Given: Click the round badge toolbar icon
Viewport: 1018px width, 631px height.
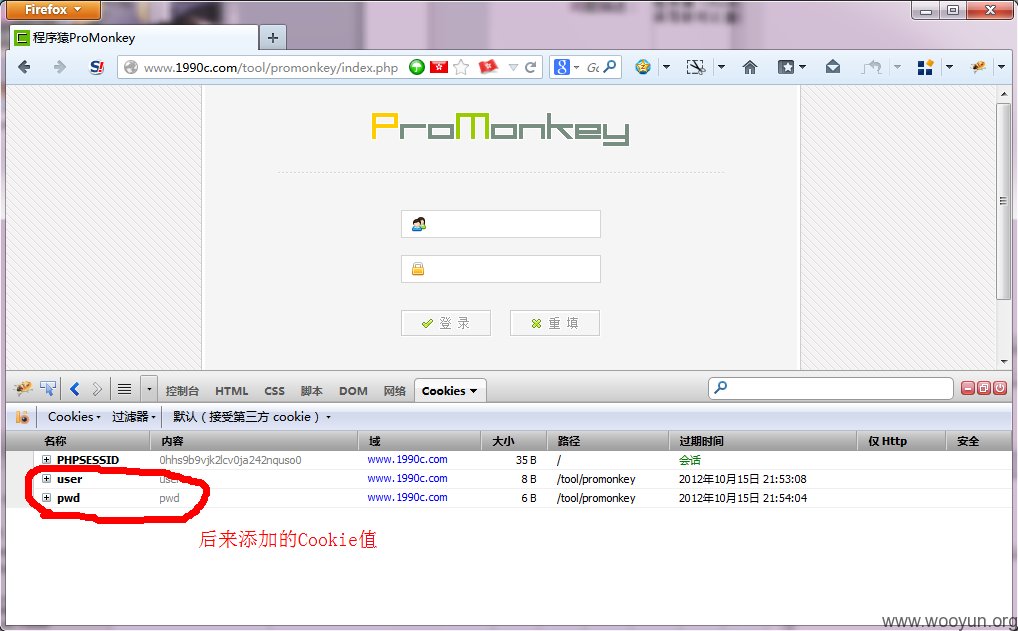Looking at the screenshot, I should pos(643,67).
